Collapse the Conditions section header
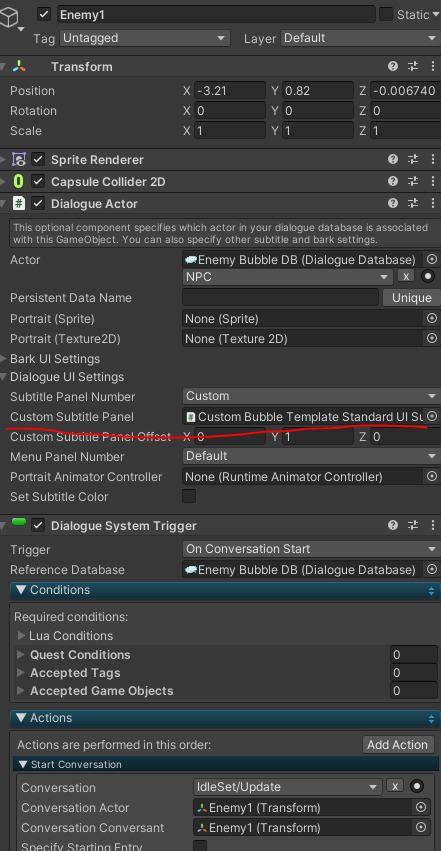 (x=225, y=590)
